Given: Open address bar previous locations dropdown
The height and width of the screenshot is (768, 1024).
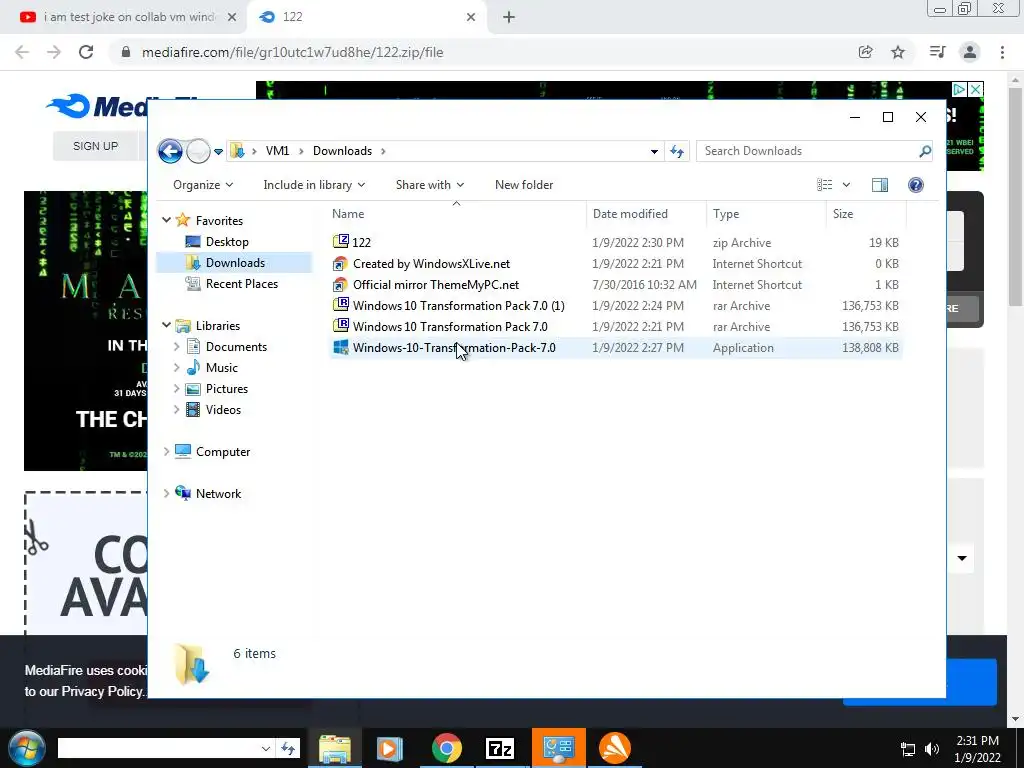Looking at the screenshot, I should [654, 152].
